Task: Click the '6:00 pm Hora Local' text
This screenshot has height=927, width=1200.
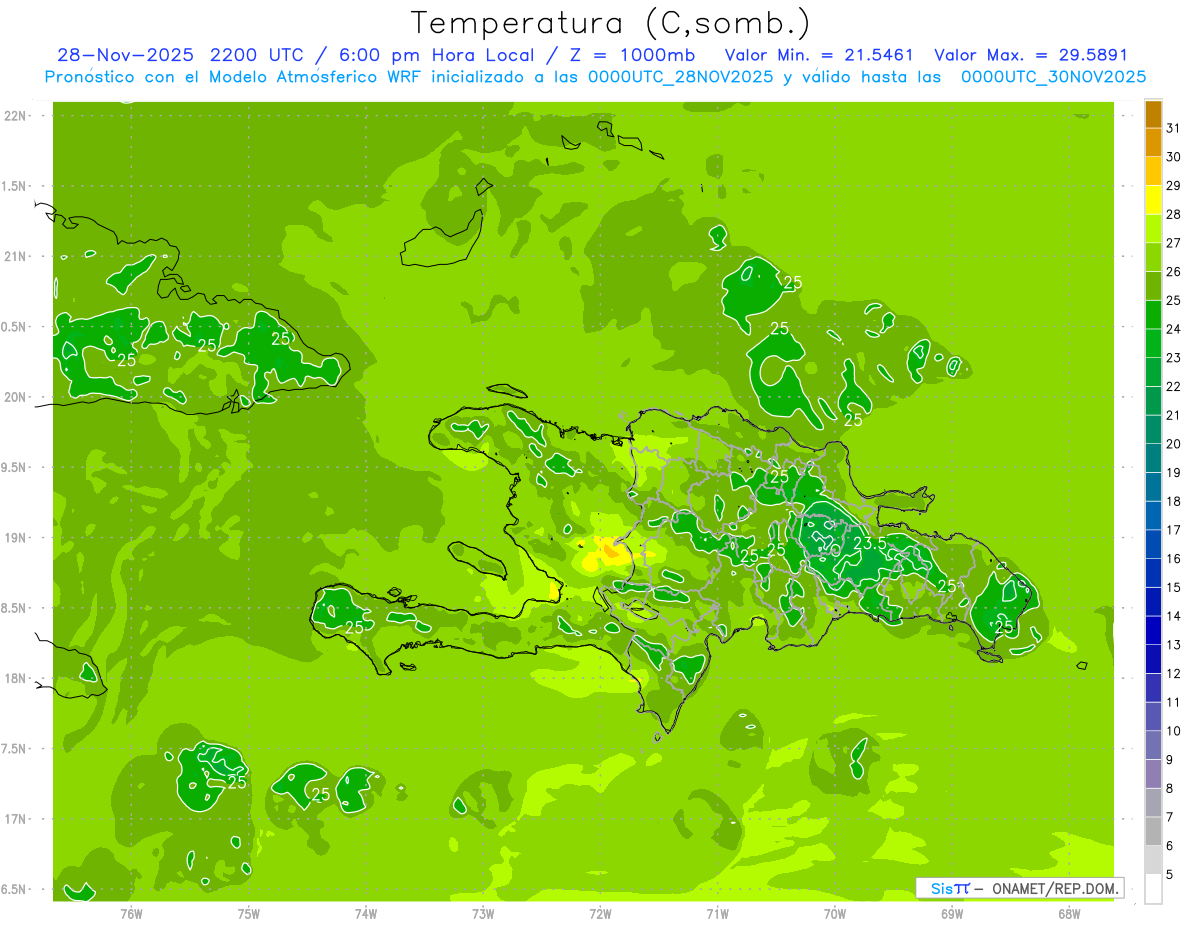Action: (x=434, y=55)
